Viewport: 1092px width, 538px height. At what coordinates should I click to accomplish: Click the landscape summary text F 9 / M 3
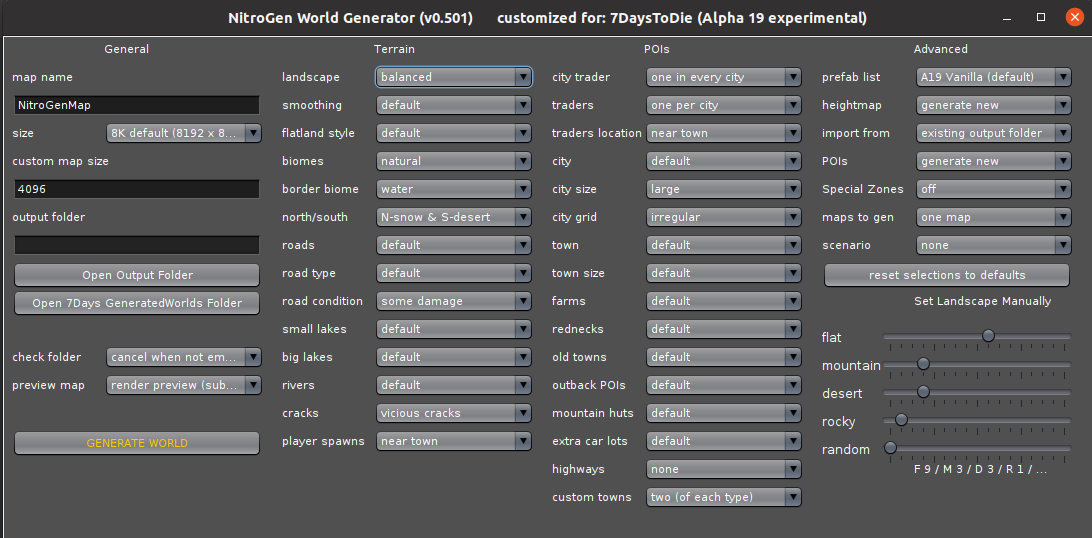click(980, 469)
